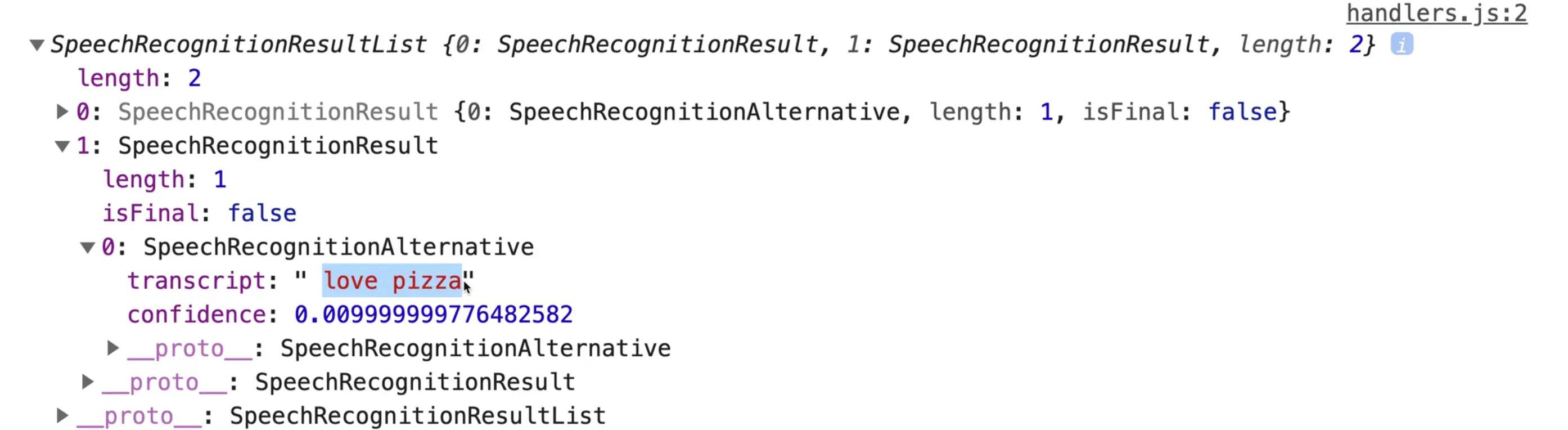Collapse the SpeechRecognitionResultList root object
This screenshot has height=430, width=1568.
click(37, 45)
